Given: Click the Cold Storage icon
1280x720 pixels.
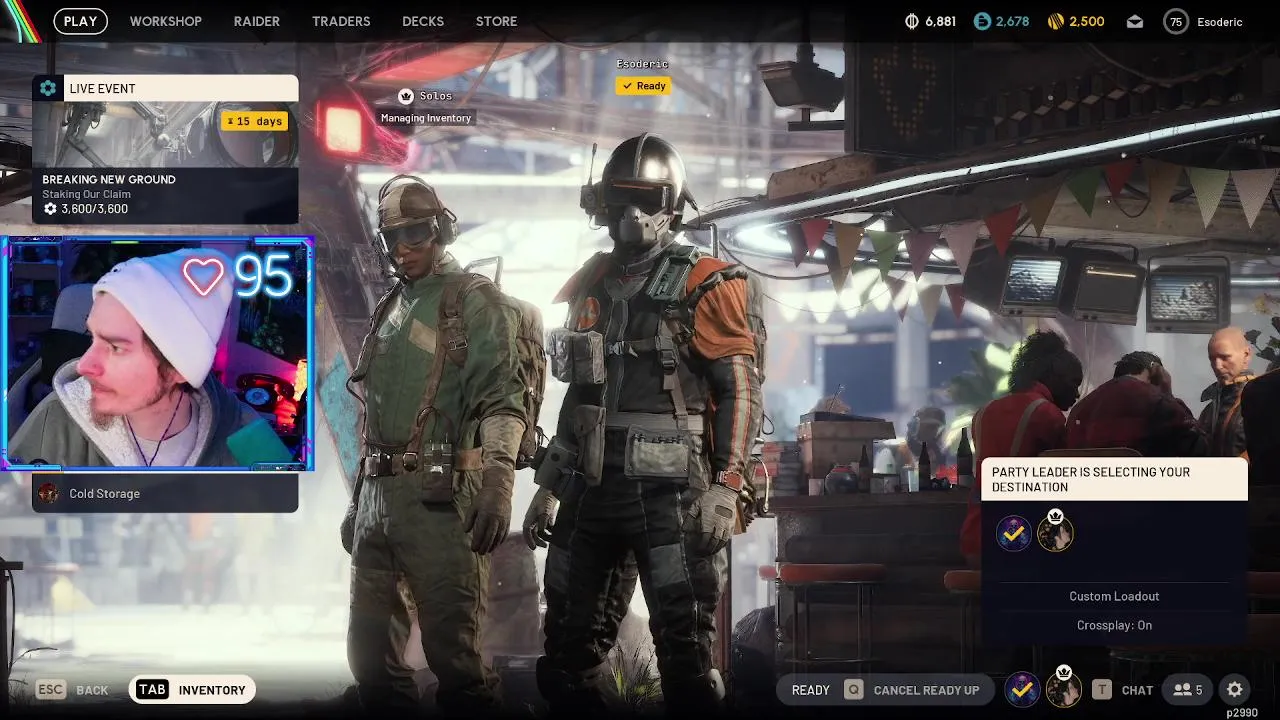Looking at the screenshot, I should (48, 493).
